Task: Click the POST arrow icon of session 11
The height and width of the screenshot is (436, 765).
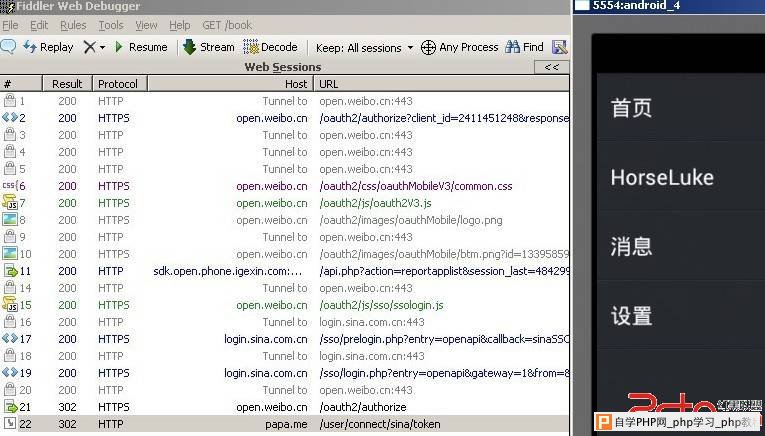Action: pyautogui.click(x=11, y=271)
